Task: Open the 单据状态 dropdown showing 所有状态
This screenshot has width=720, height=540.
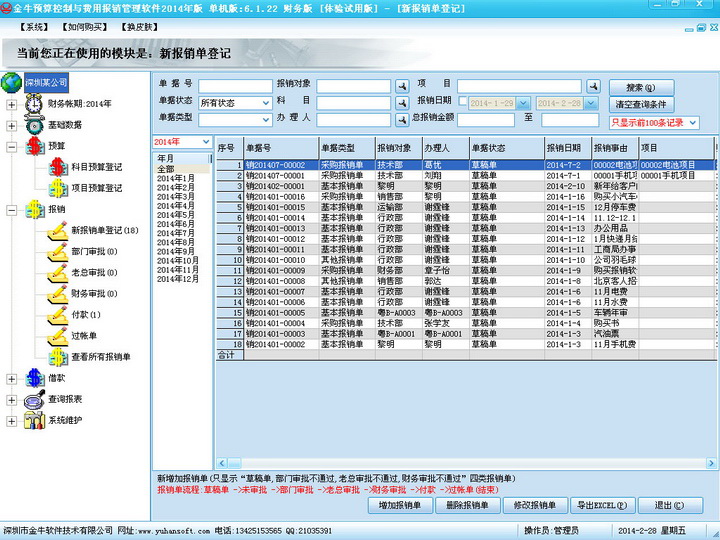Action: click(234, 102)
